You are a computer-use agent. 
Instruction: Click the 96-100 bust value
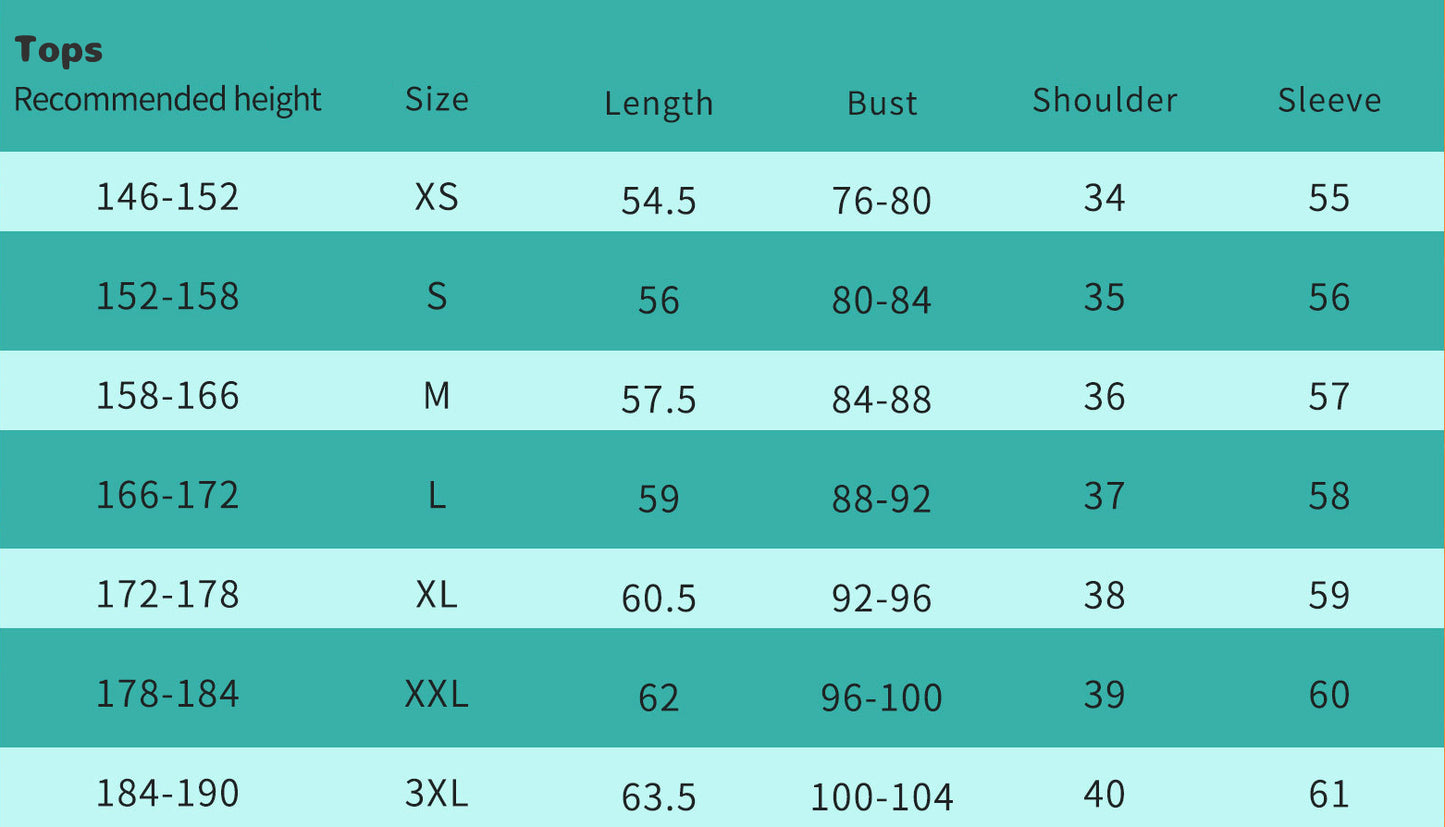(881, 698)
